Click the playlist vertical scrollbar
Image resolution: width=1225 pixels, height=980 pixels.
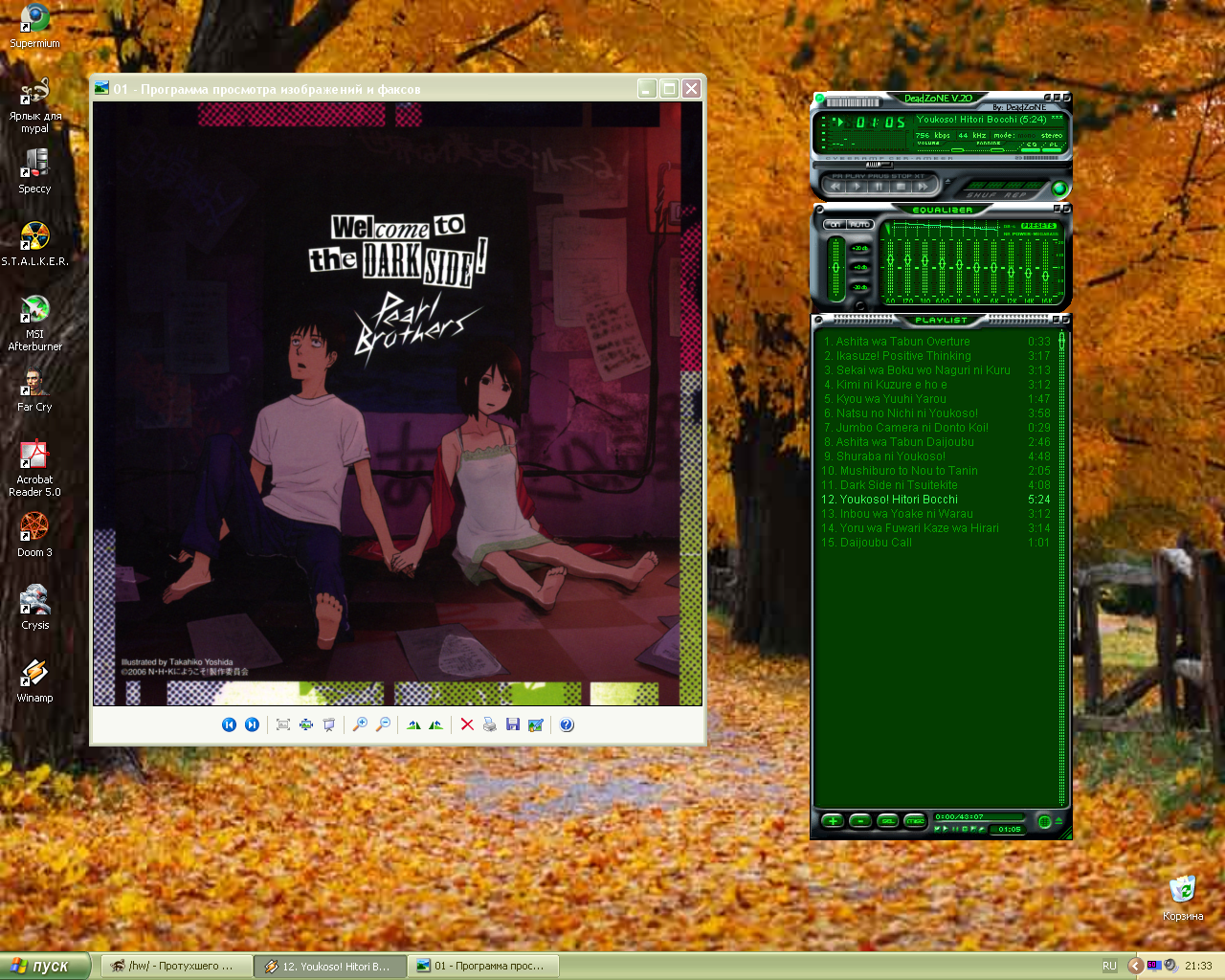[1061, 570]
